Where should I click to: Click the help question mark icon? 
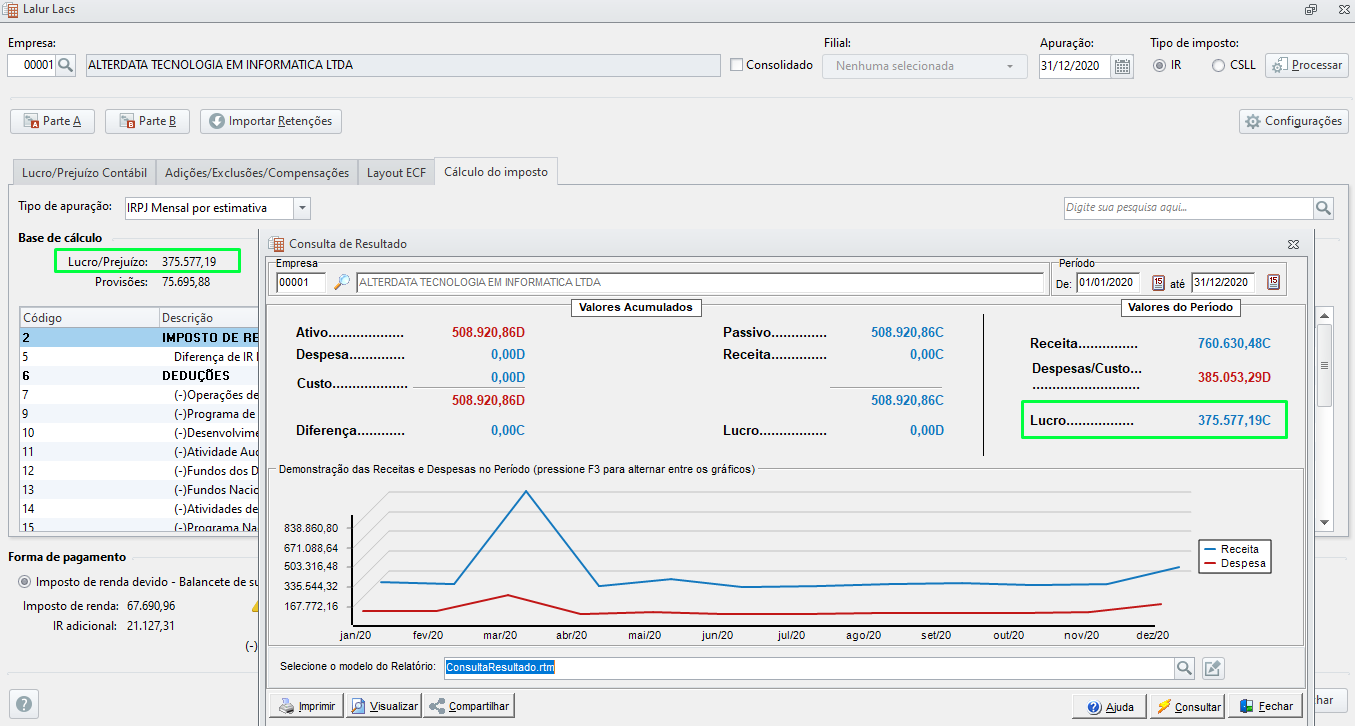point(24,703)
